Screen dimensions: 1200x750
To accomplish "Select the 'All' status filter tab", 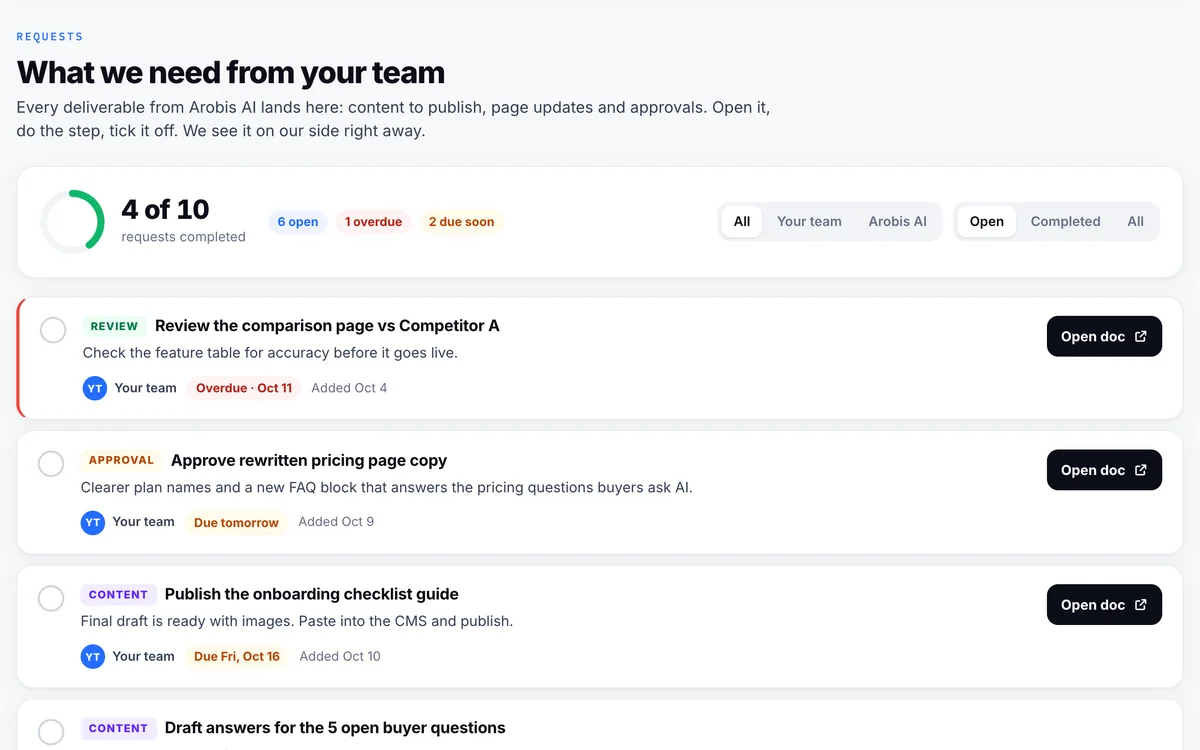I will click(x=1136, y=222).
